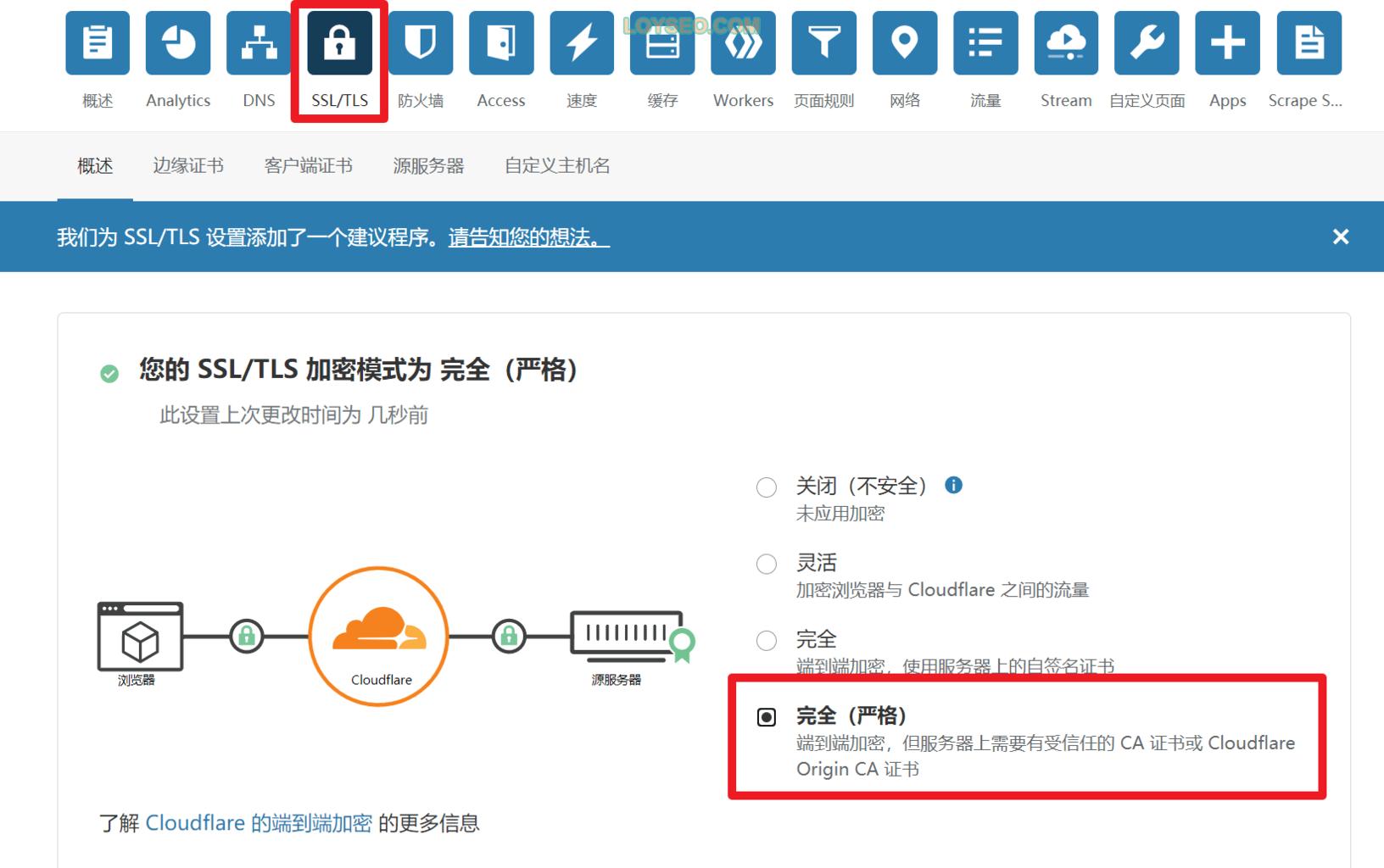Open the Workers panel icon
This screenshot has width=1384, height=868.
742,42
